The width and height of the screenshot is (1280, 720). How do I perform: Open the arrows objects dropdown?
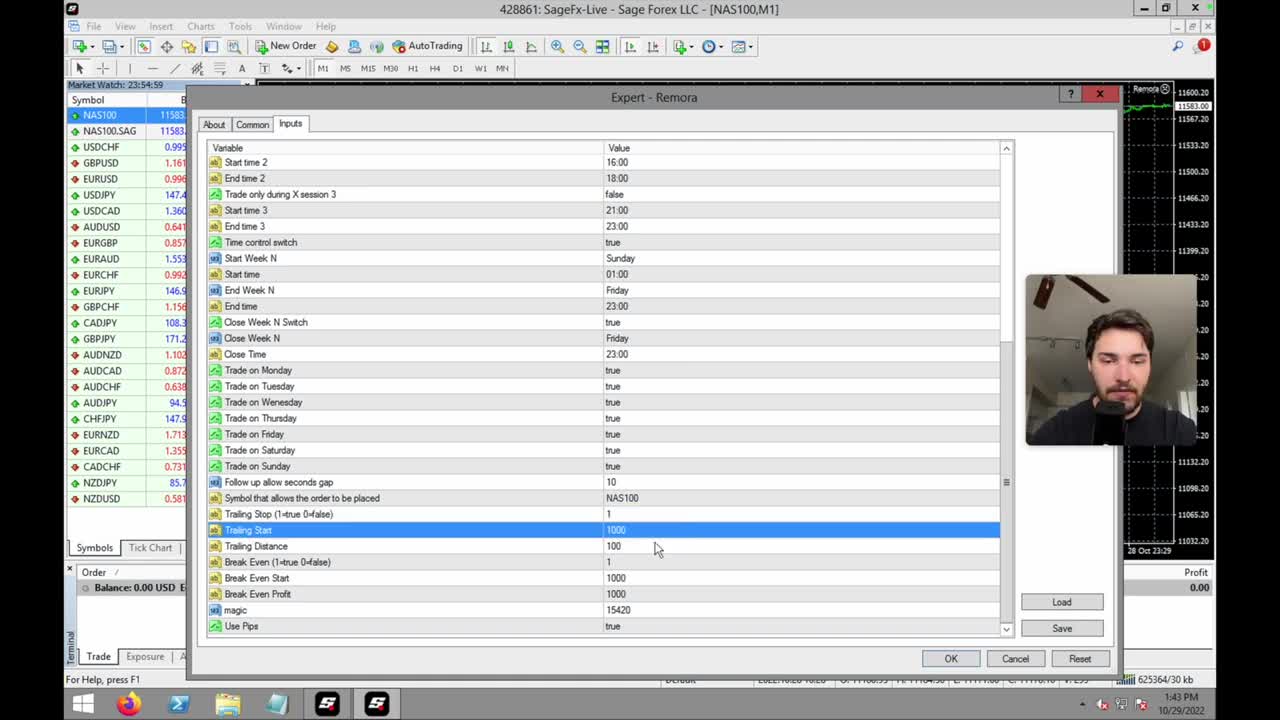click(x=290, y=68)
